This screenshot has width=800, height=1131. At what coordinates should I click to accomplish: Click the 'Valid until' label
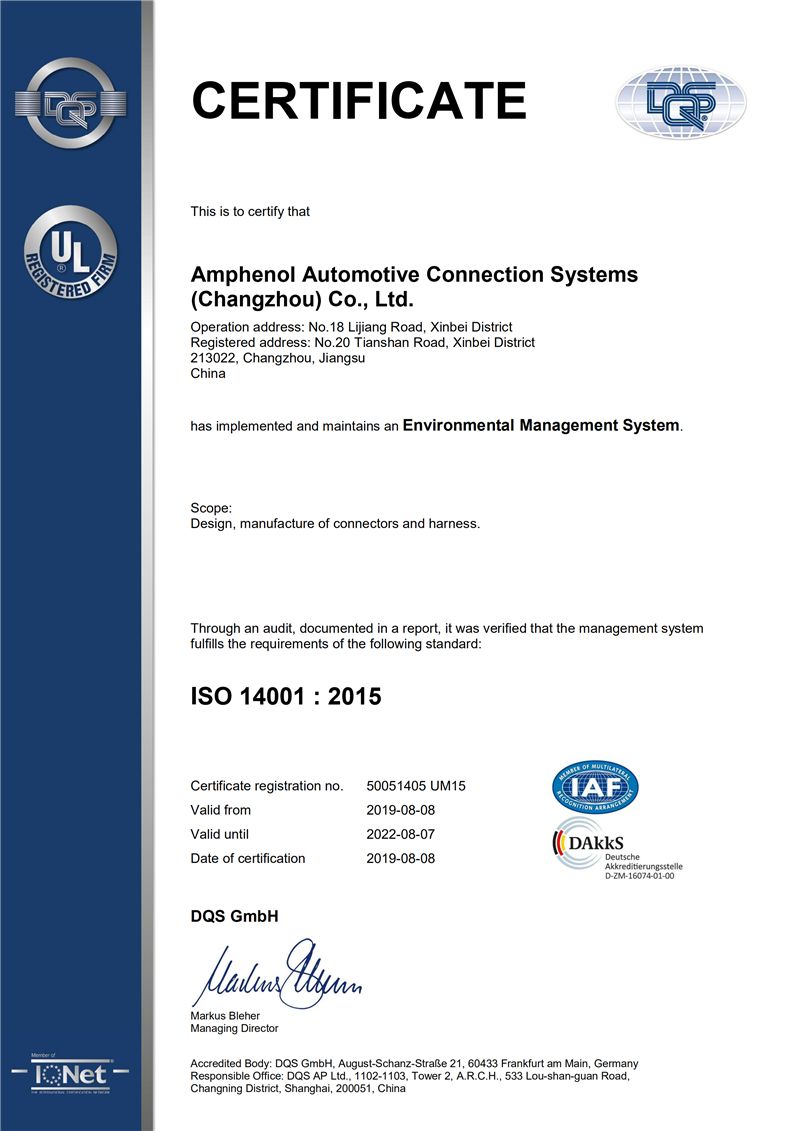point(219,835)
